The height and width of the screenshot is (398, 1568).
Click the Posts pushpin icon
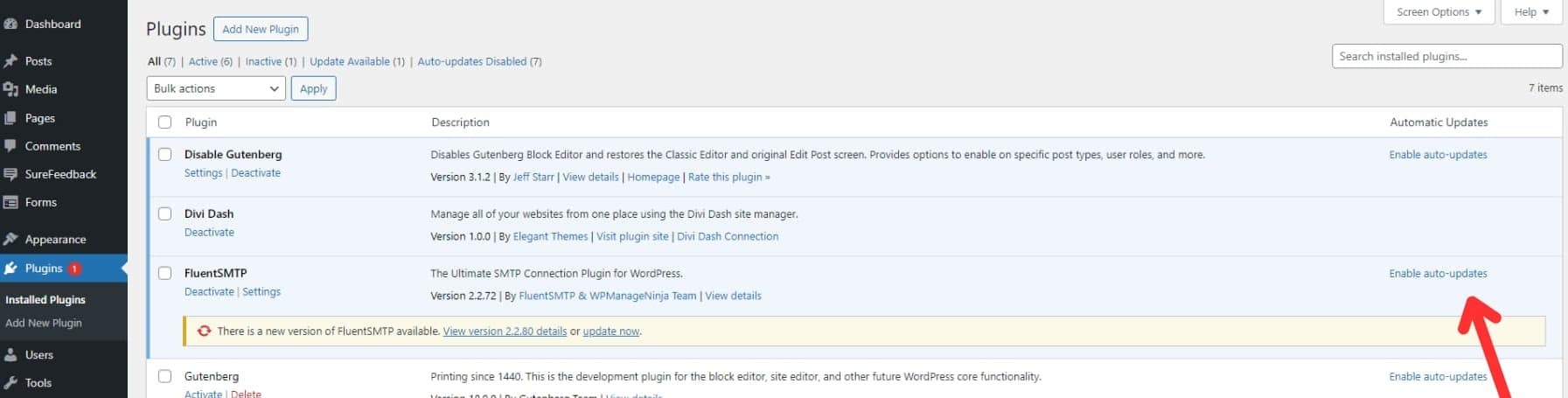[x=10, y=61]
